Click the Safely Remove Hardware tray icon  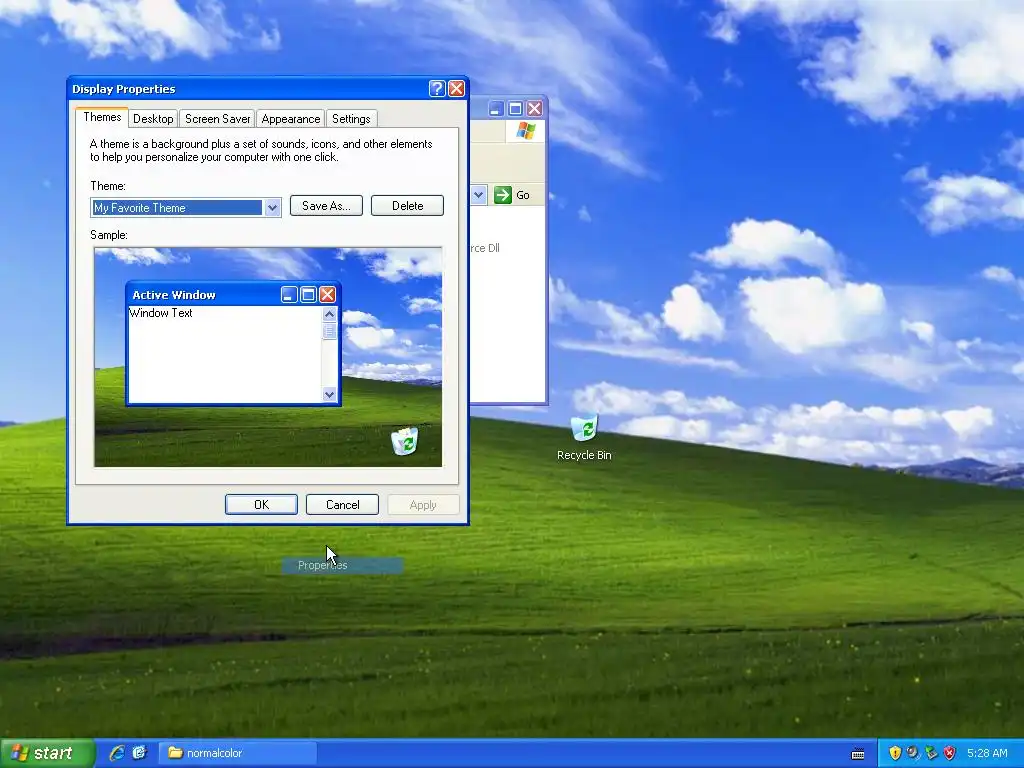(931, 753)
